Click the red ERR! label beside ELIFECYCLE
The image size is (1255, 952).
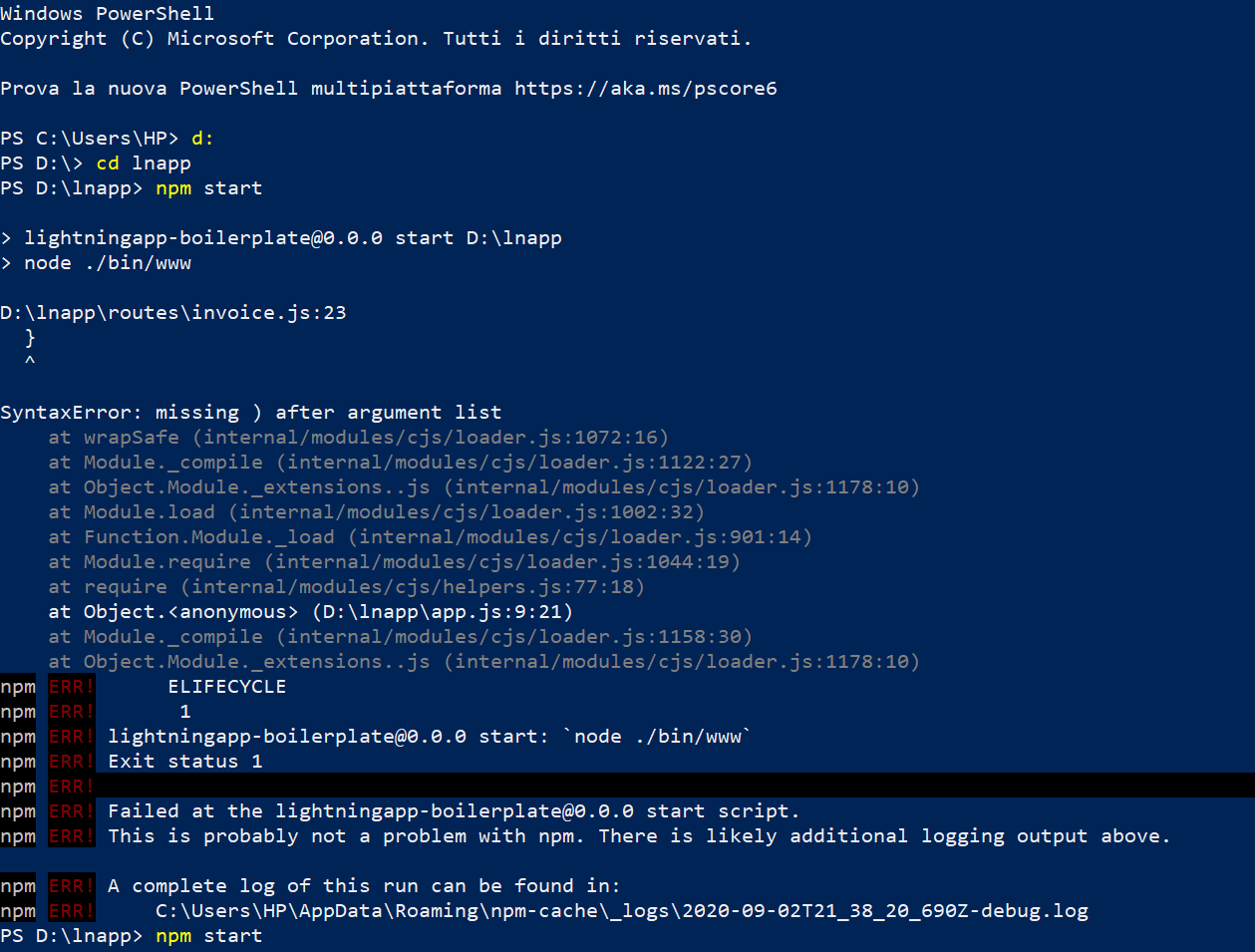click(x=72, y=686)
